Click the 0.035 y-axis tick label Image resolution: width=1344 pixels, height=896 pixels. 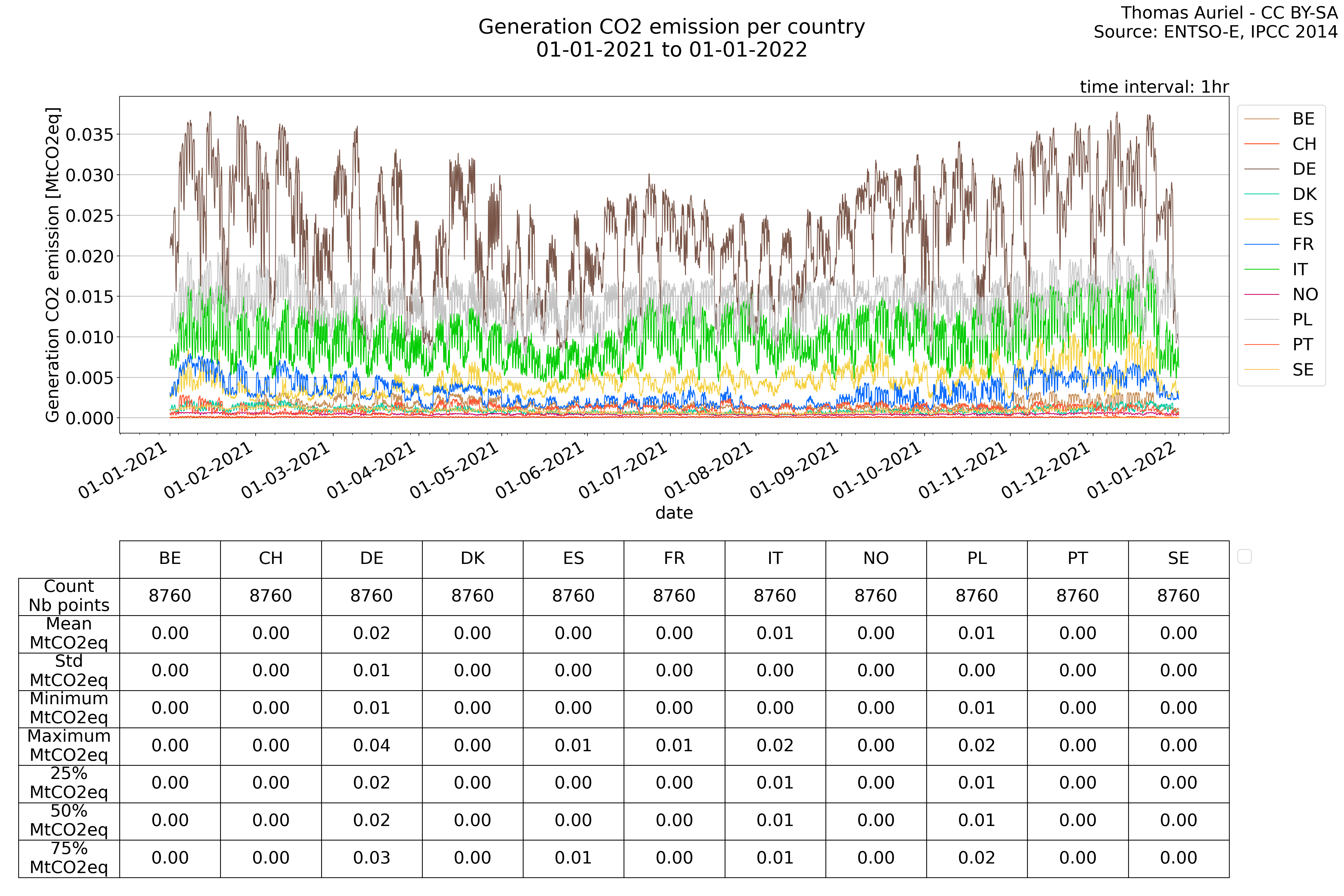90,135
